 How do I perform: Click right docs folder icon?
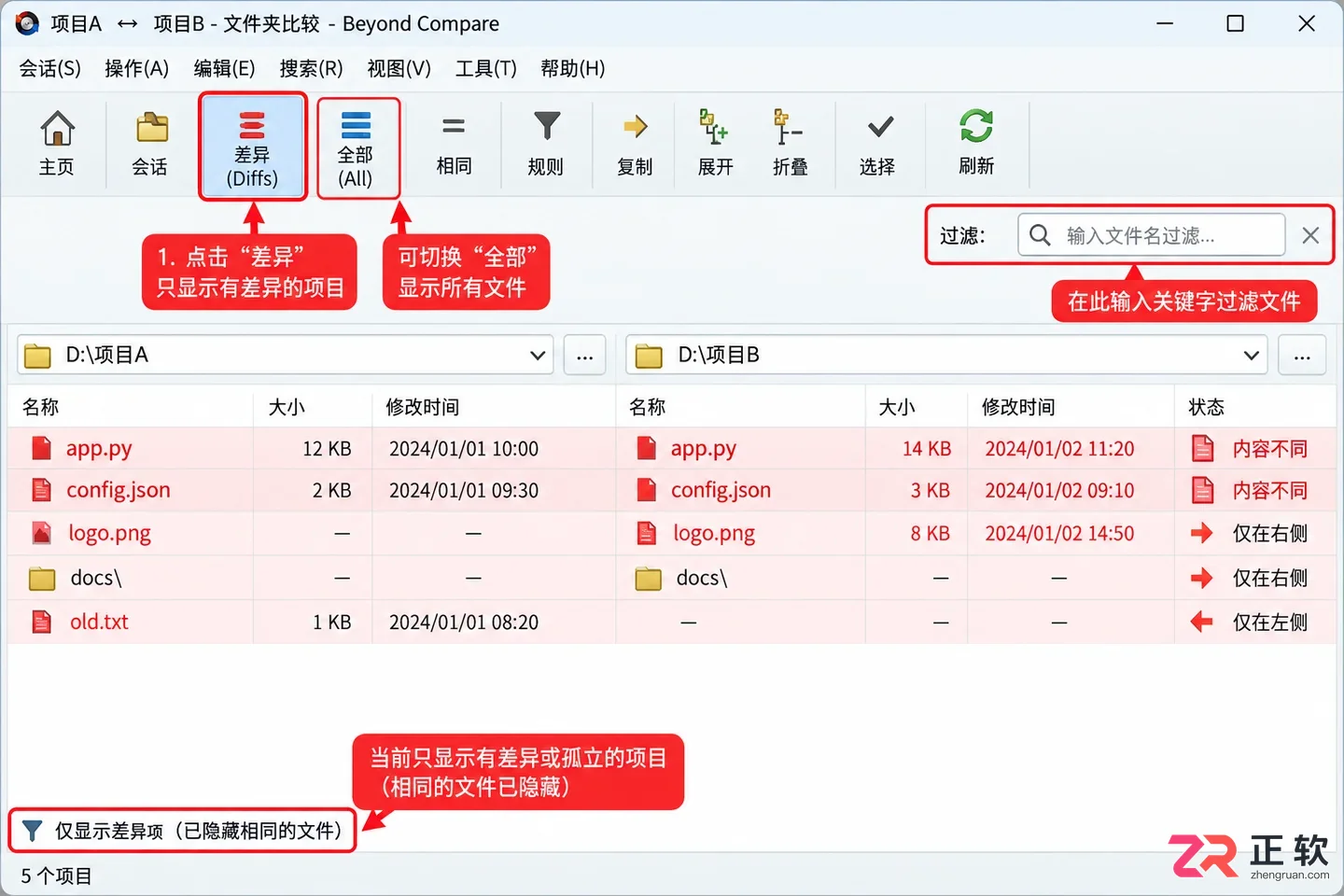[649, 579]
